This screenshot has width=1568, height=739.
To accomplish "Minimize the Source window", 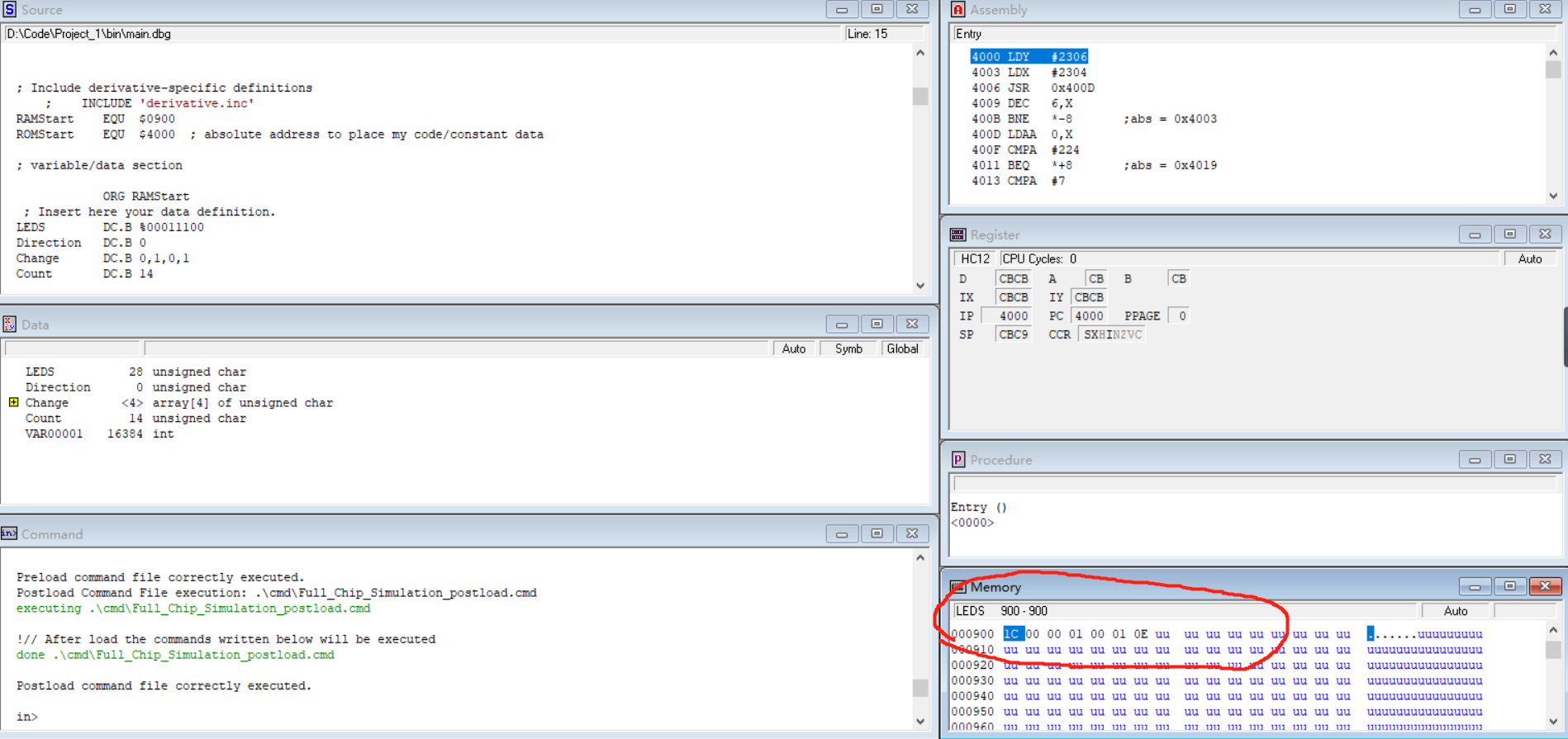I will coord(842,9).
